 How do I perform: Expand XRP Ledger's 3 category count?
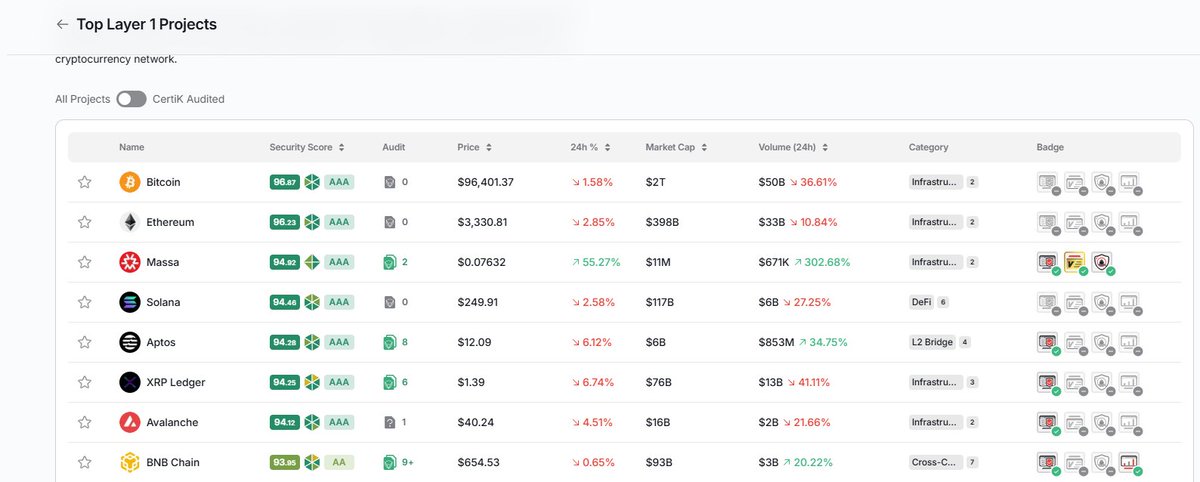pyautogui.click(x=972, y=382)
